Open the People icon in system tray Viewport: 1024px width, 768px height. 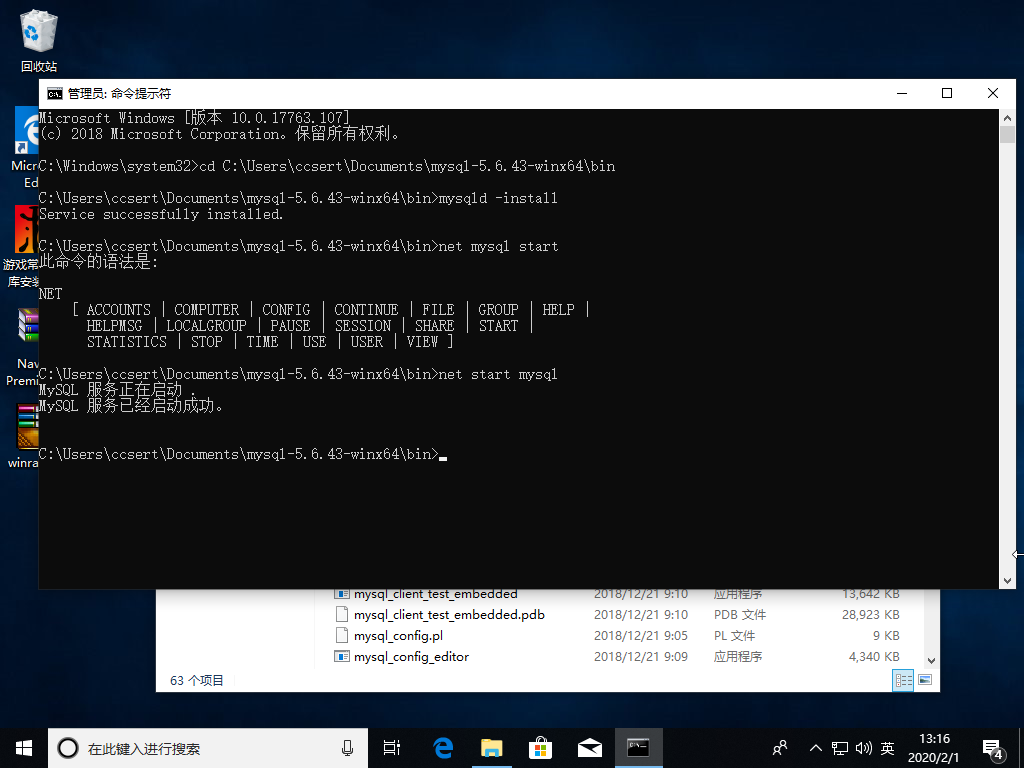coord(780,748)
